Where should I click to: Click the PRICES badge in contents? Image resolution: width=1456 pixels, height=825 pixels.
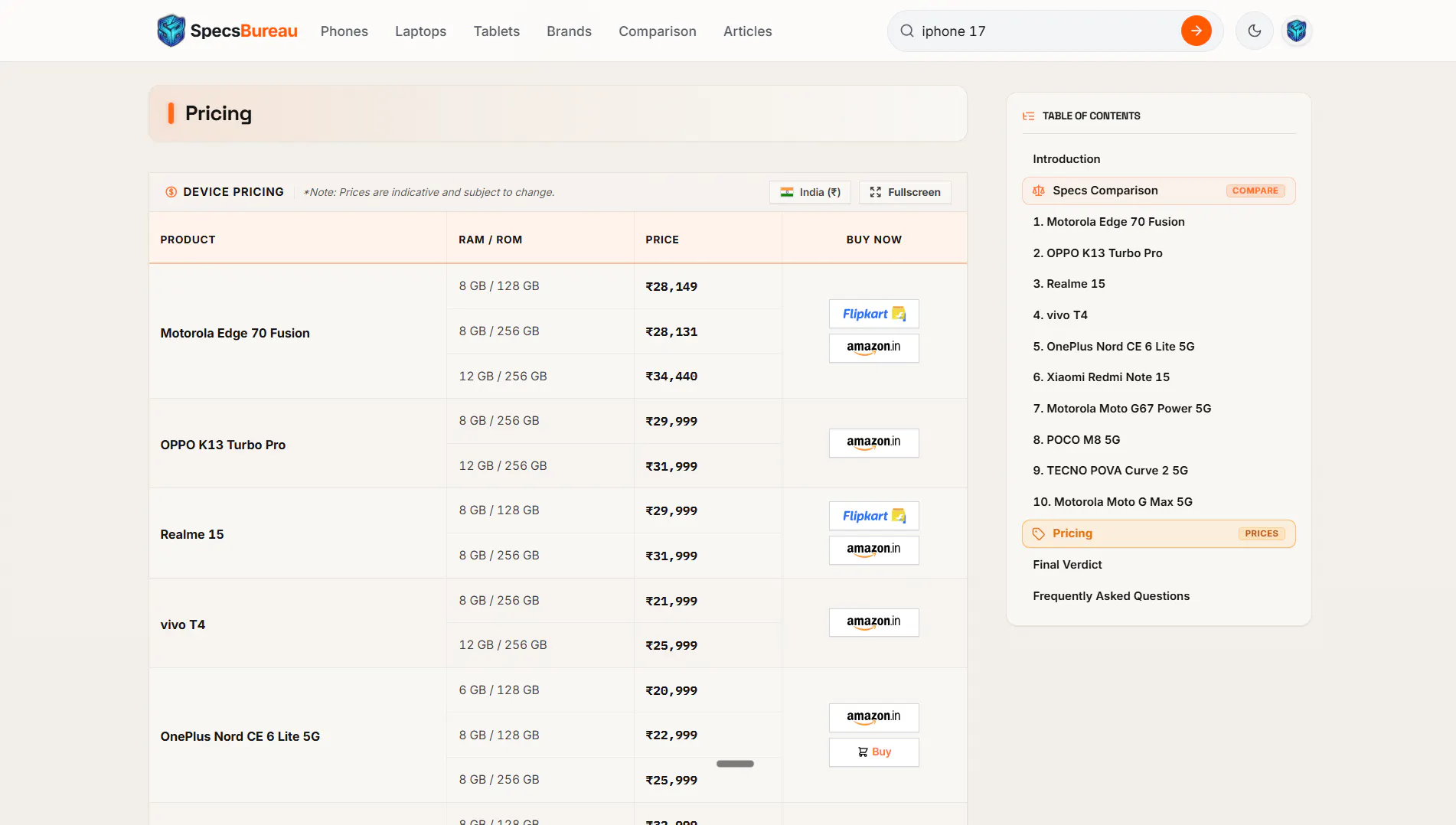tap(1261, 533)
